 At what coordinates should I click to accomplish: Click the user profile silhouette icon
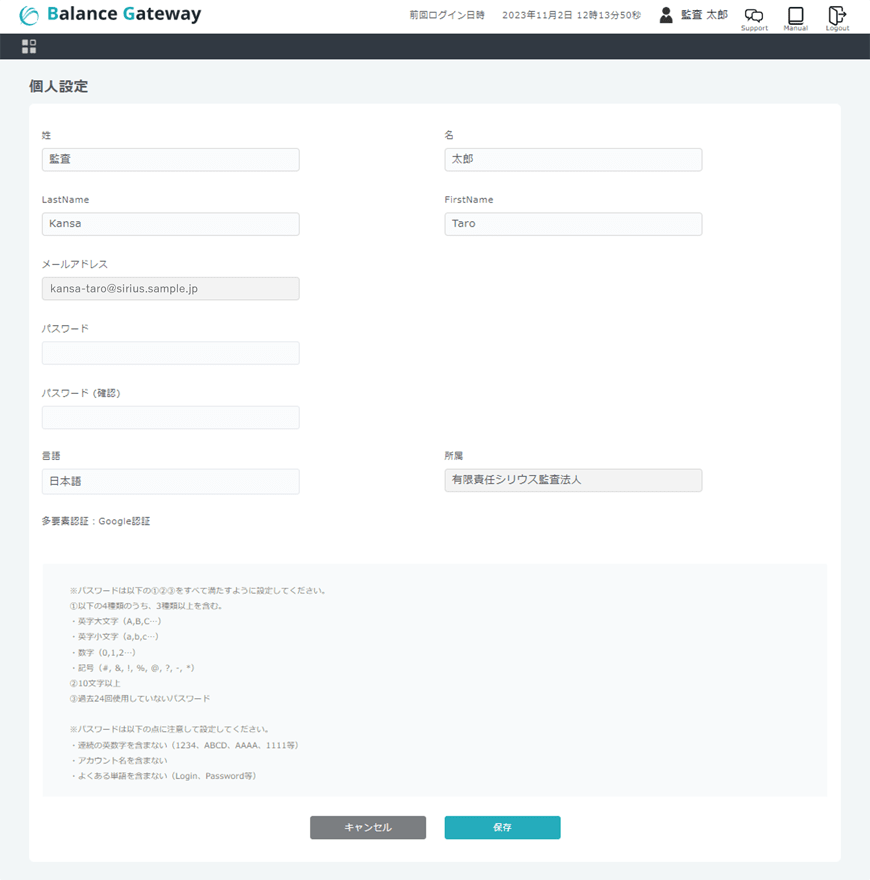[x=666, y=15]
